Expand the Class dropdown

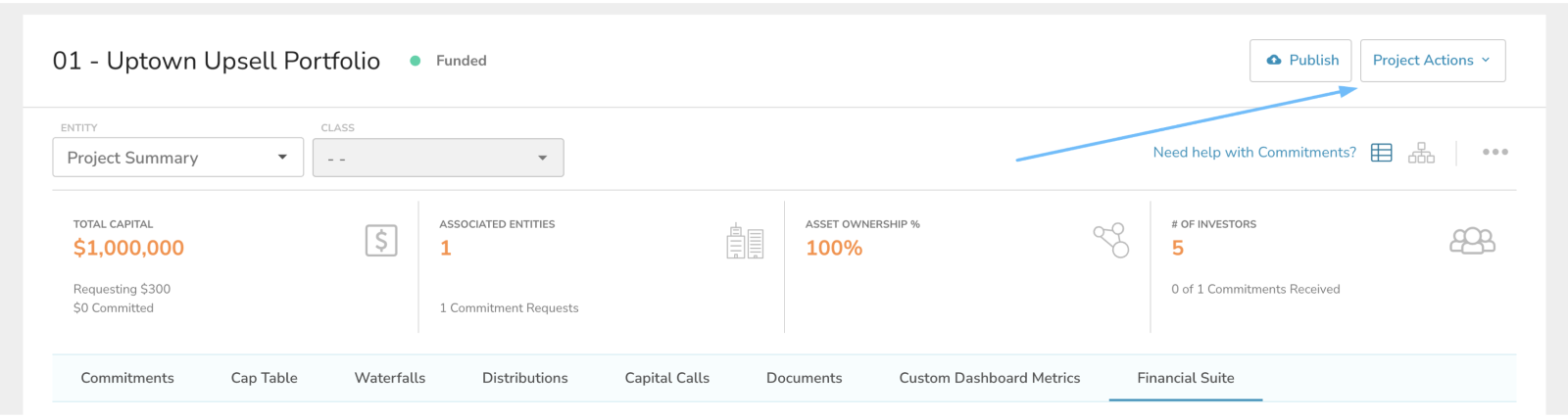438,158
